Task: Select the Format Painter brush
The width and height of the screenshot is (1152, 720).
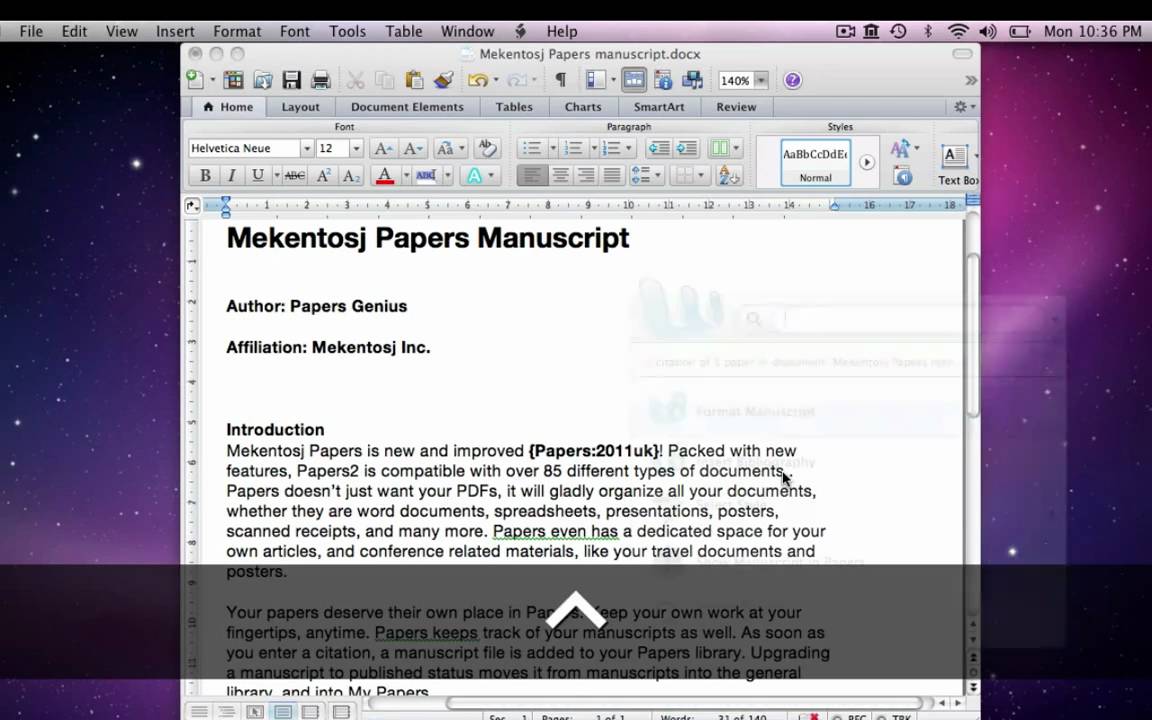Action: click(443, 80)
